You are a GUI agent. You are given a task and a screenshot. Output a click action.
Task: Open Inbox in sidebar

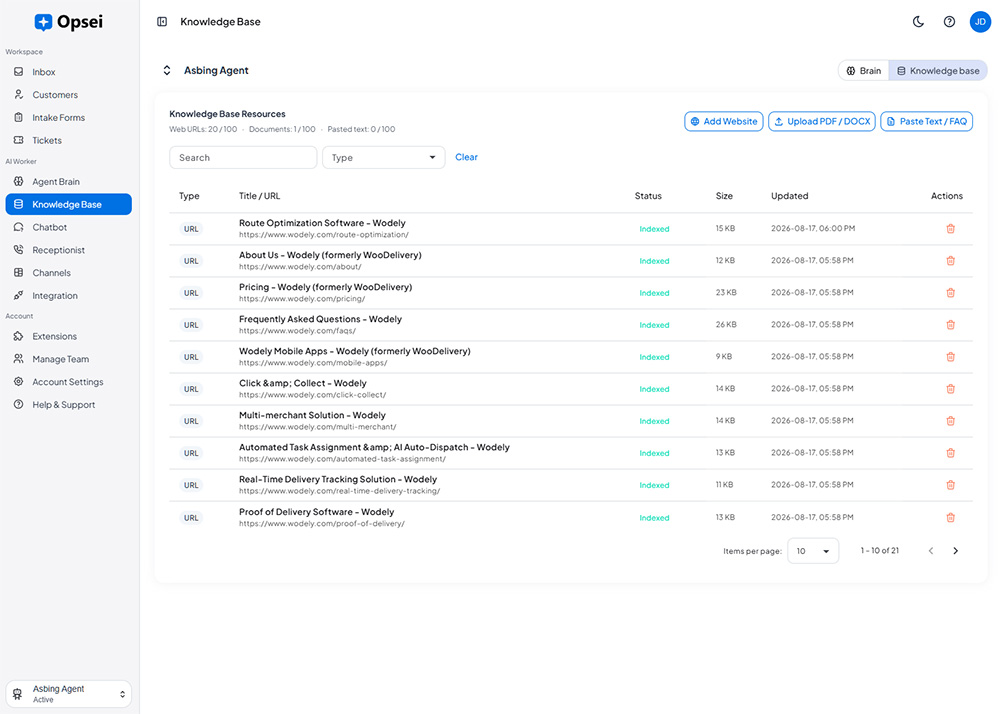coord(68,72)
